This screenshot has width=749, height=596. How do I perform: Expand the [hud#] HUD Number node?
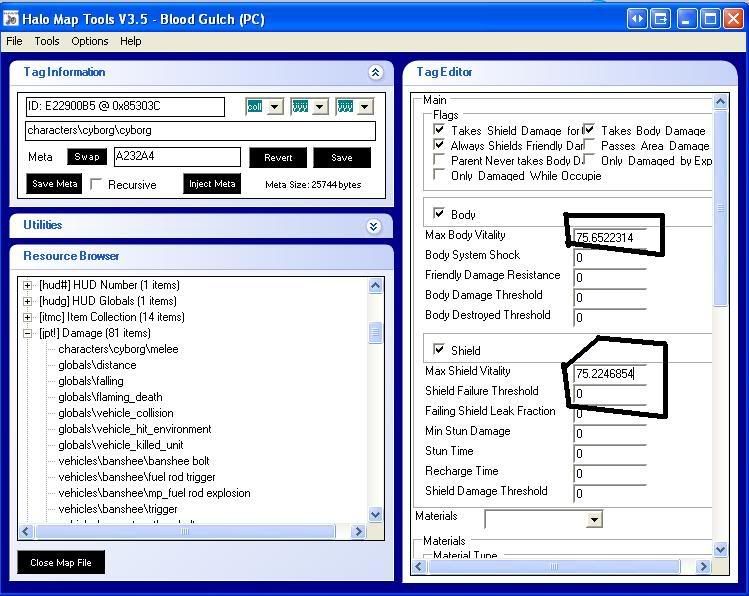click(28, 286)
